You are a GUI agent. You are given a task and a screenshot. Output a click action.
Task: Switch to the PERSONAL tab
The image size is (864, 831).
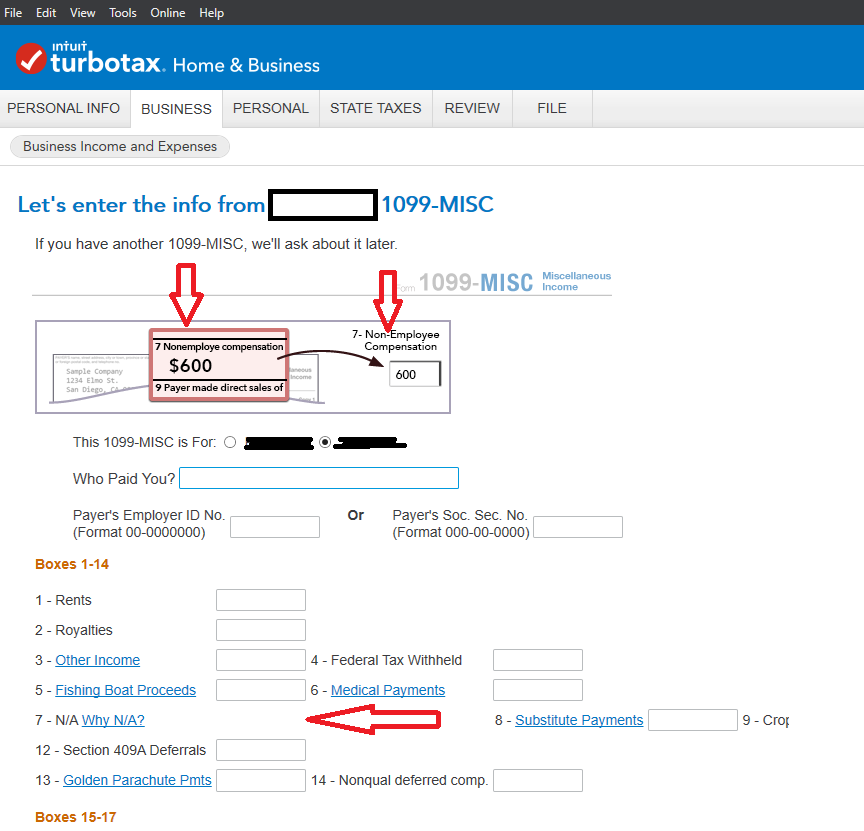pos(271,108)
